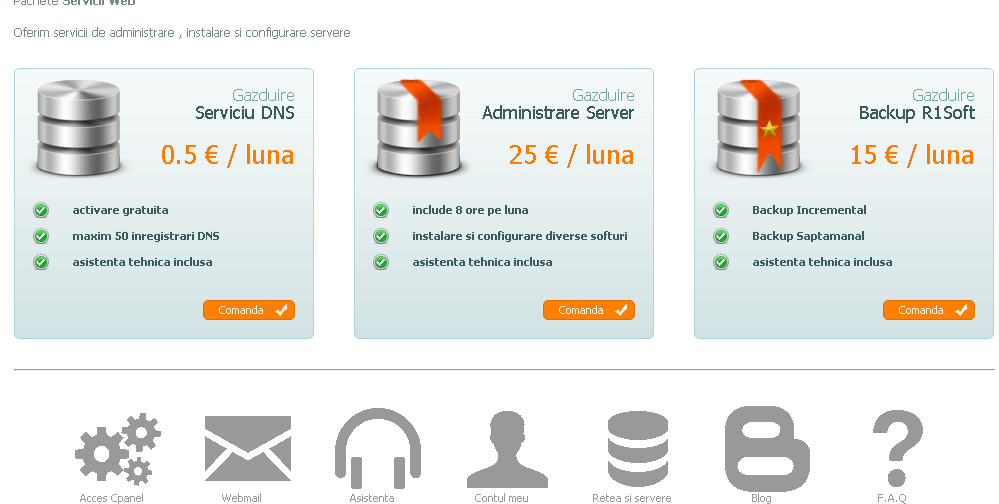Screen dimensions: 999x504
Task: Click the text Backup Incremental
Action: click(x=809, y=210)
